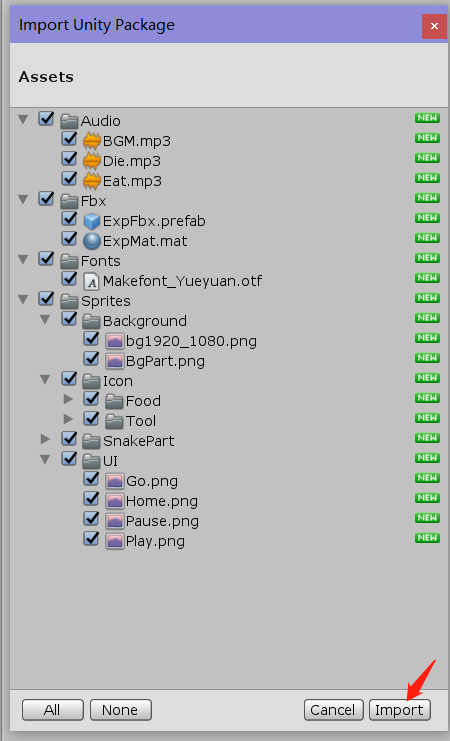Viewport: 450px width, 741px height.
Task: Uncheck the Makefont_Yueyuan.otf checkbox
Action: pyautogui.click(x=69, y=278)
